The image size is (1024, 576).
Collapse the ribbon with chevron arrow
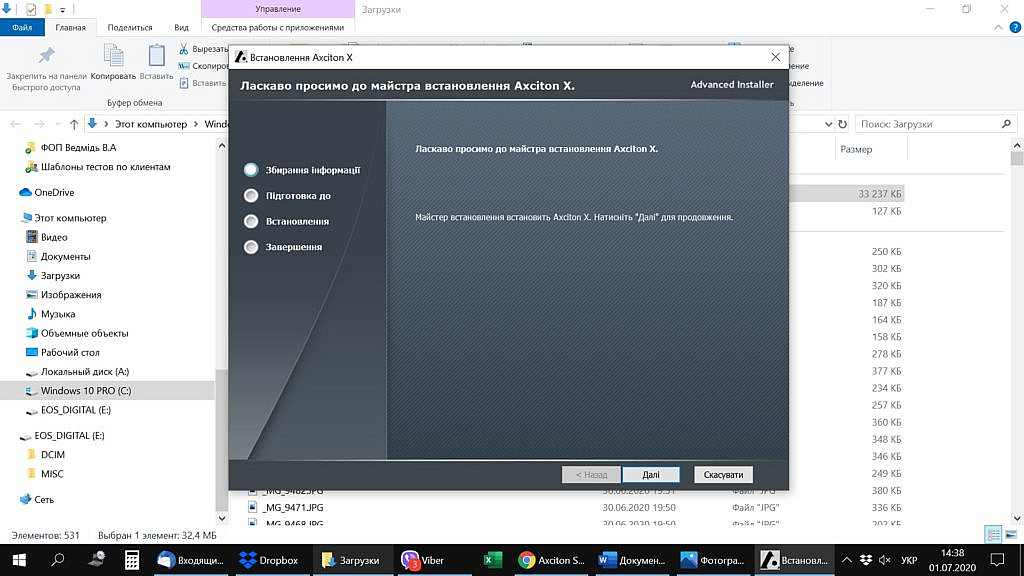[x=998, y=27]
